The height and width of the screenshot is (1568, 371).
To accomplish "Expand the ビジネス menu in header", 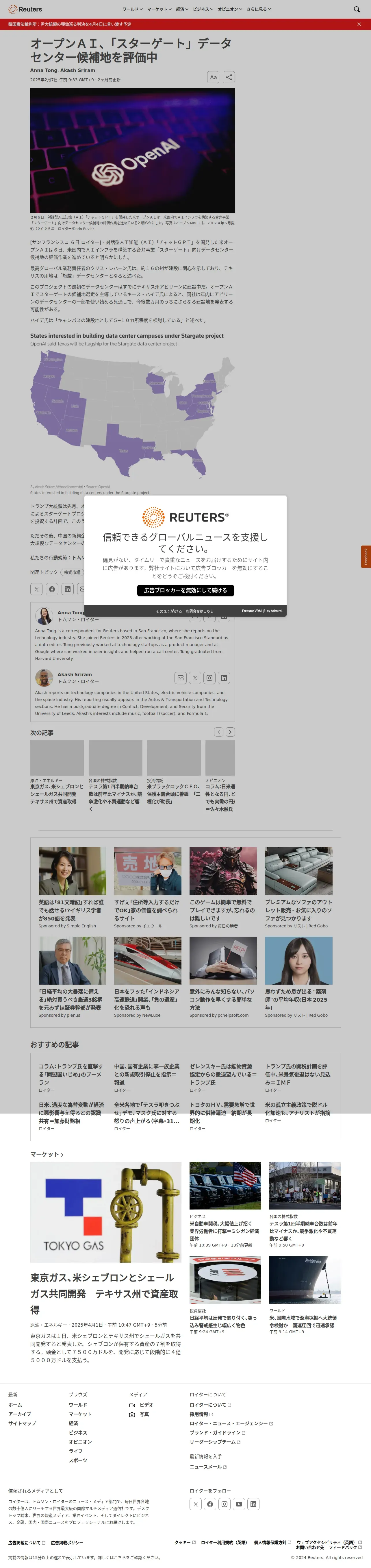I will coord(203,9).
